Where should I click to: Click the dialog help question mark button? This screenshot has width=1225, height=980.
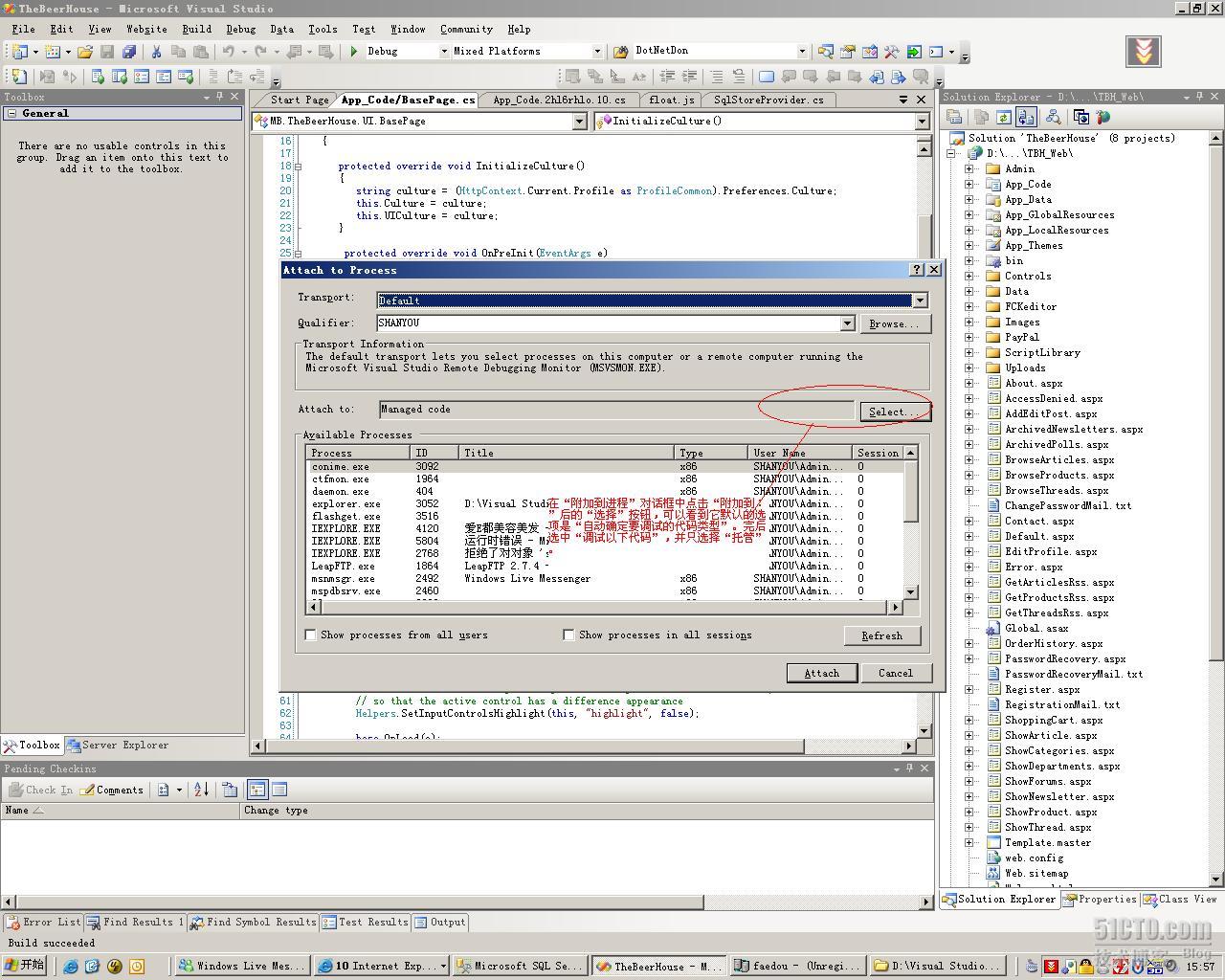[x=916, y=270]
